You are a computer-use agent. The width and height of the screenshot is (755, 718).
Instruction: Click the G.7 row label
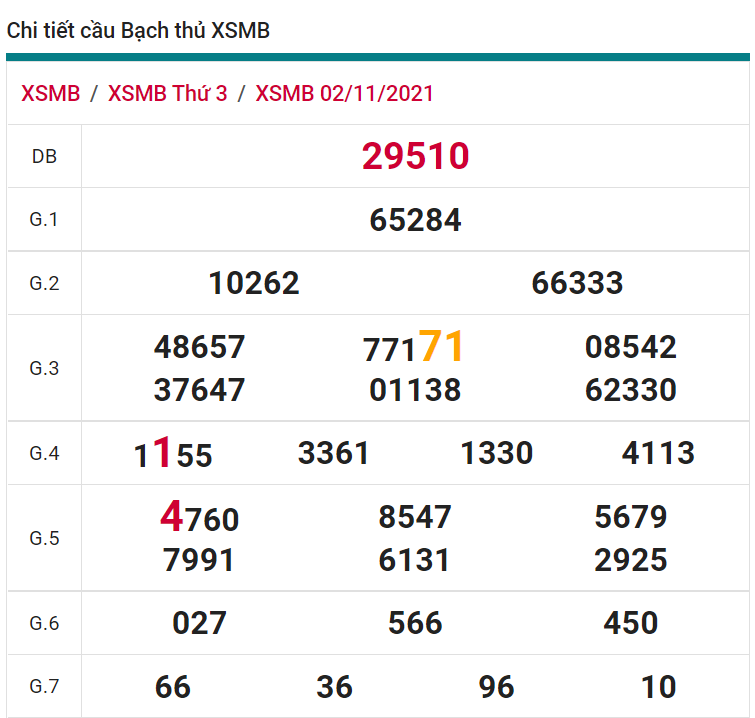44,687
